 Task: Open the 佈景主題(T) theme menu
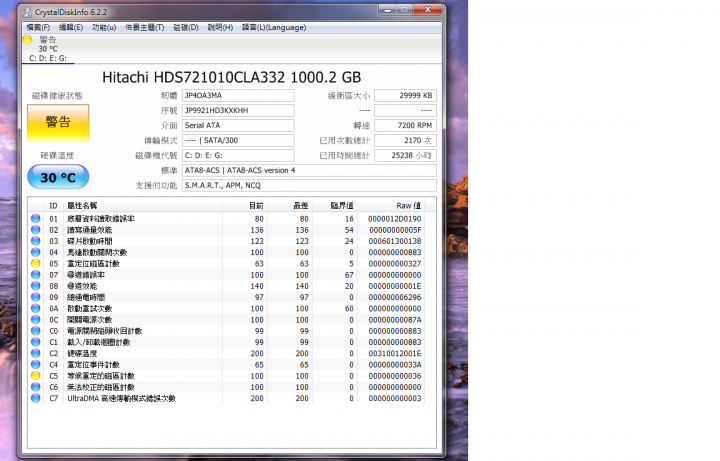tap(145, 28)
